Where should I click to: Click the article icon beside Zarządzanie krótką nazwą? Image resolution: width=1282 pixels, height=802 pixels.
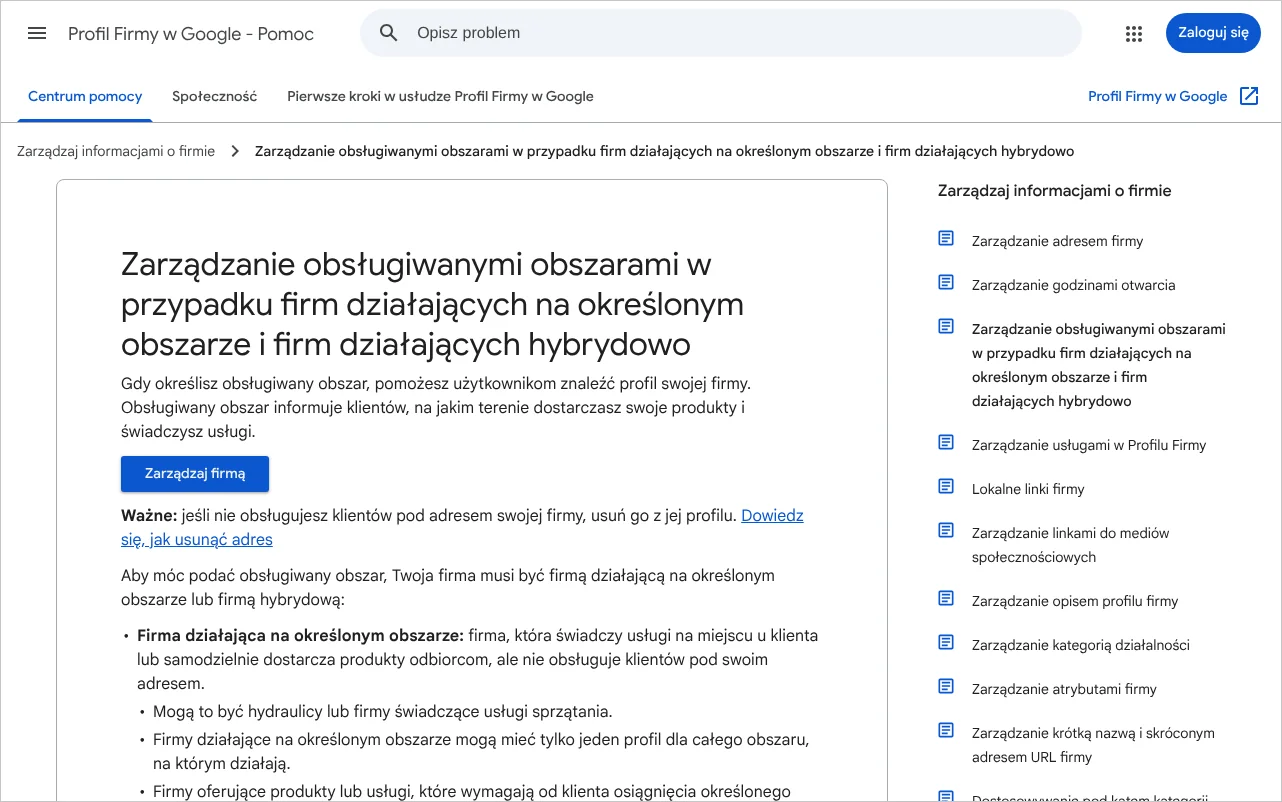click(x=946, y=731)
